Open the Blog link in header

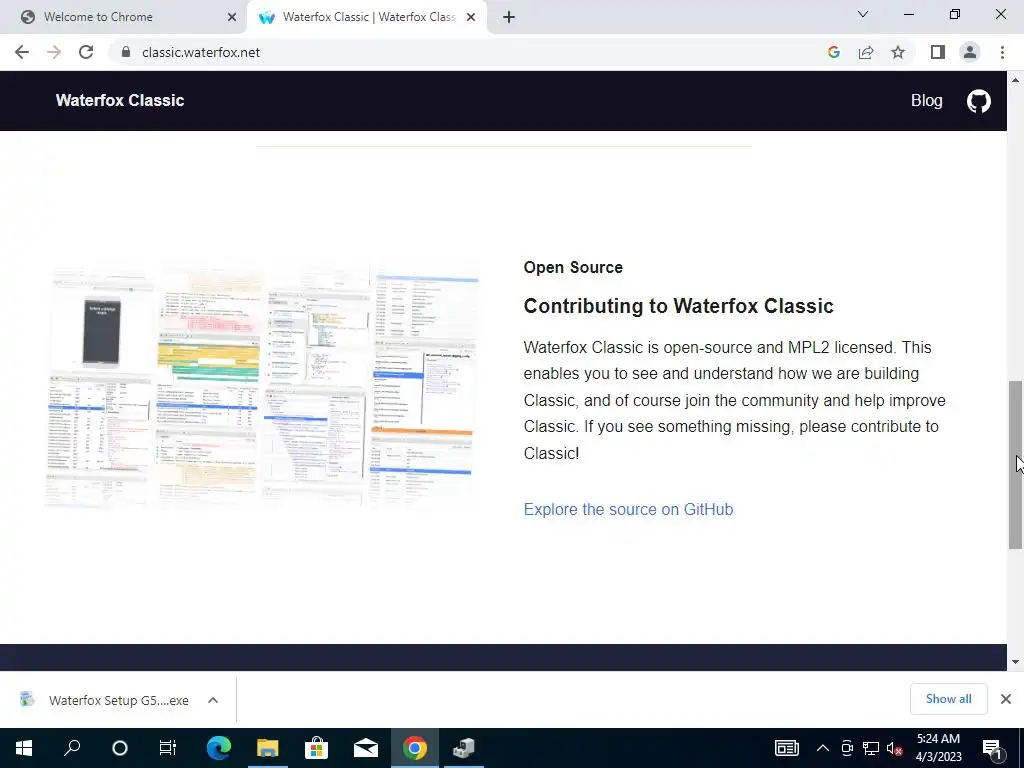pos(927,101)
